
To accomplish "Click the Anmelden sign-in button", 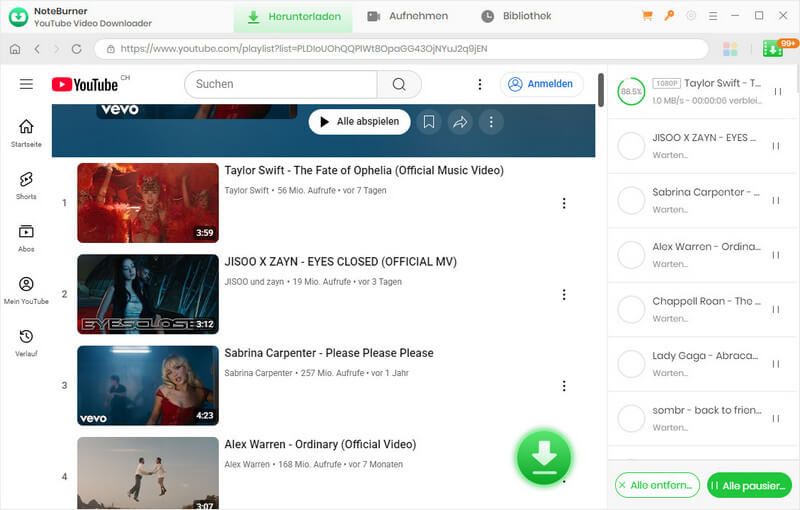I will pyautogui.click(x=541, y=84).
